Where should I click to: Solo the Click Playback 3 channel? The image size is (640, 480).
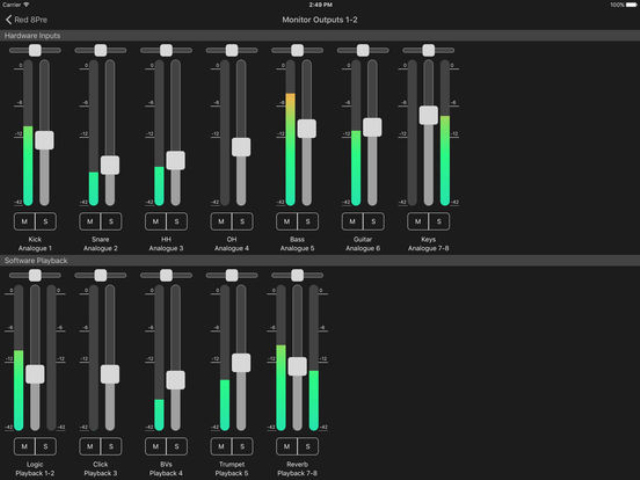point(110,446)
